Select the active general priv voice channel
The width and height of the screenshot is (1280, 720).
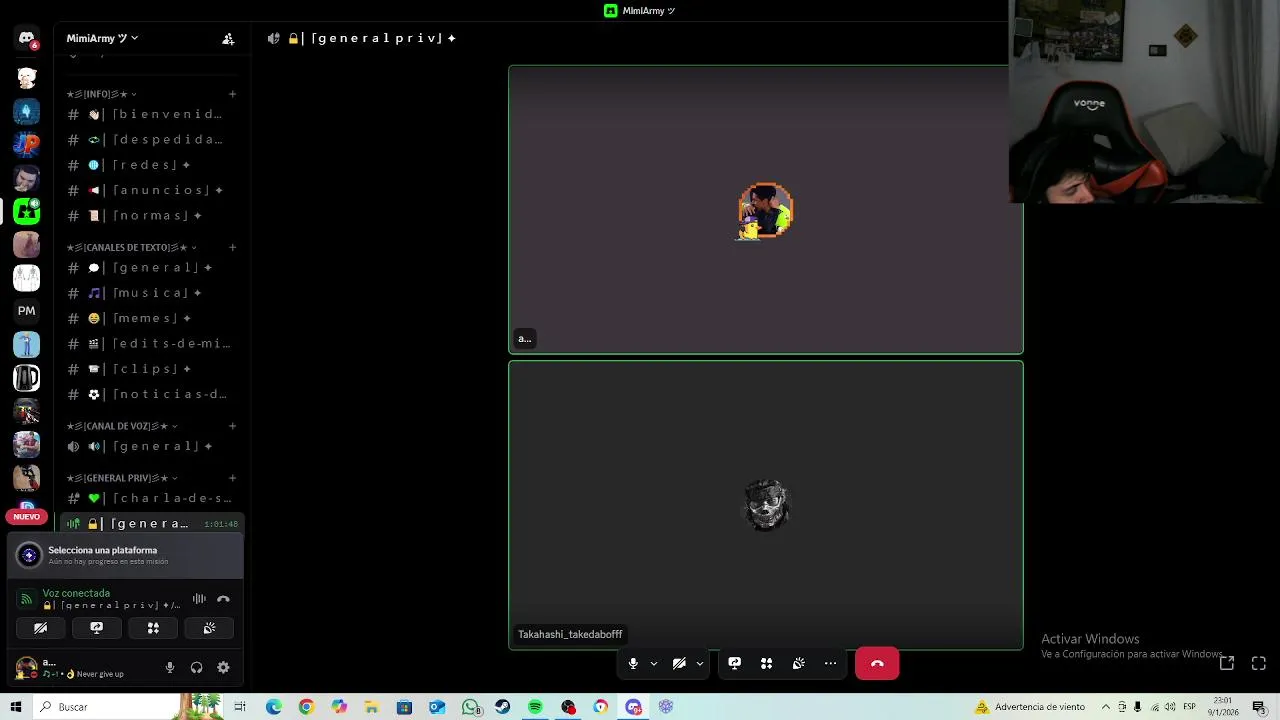click(x=150, y=524)
